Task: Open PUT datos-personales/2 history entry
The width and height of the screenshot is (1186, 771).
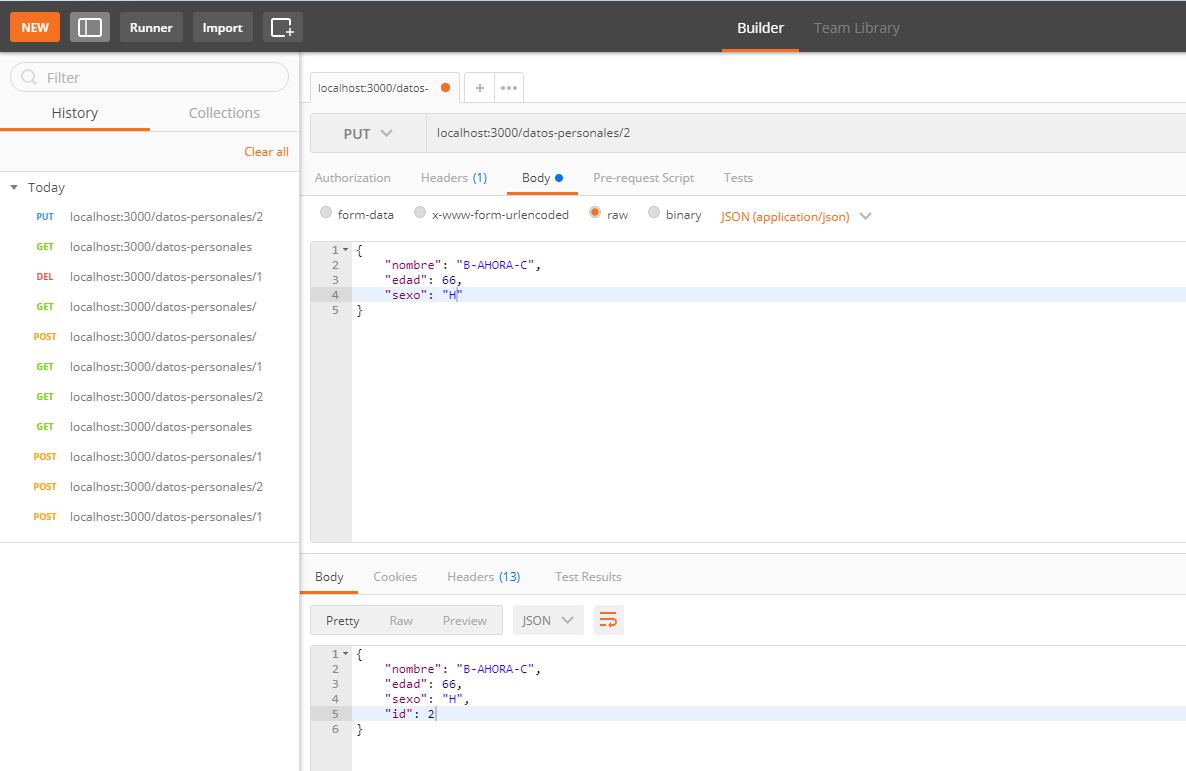Action: 150,216
